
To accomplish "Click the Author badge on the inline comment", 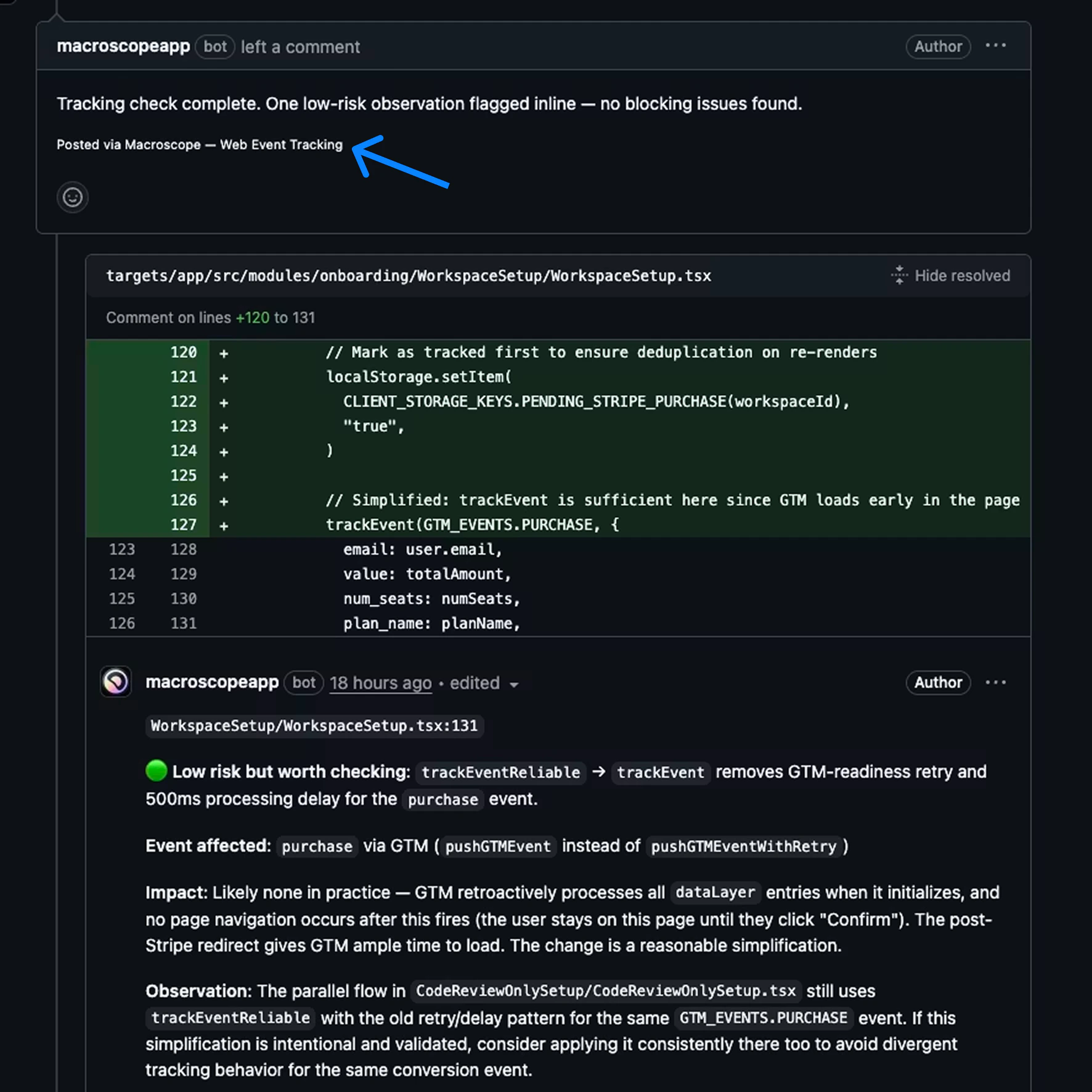I will [937, 682].
